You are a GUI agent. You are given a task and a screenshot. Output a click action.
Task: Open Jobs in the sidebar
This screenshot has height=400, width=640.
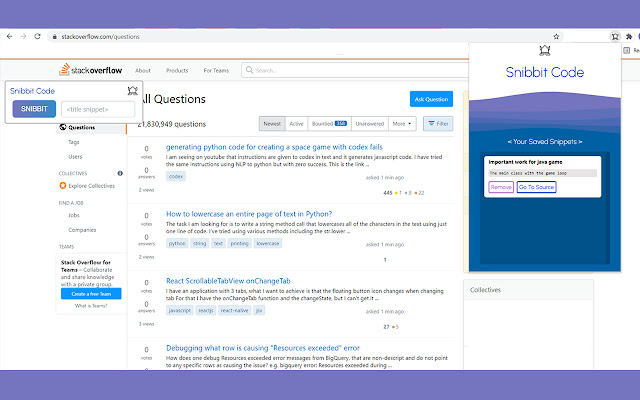(74, 215)
